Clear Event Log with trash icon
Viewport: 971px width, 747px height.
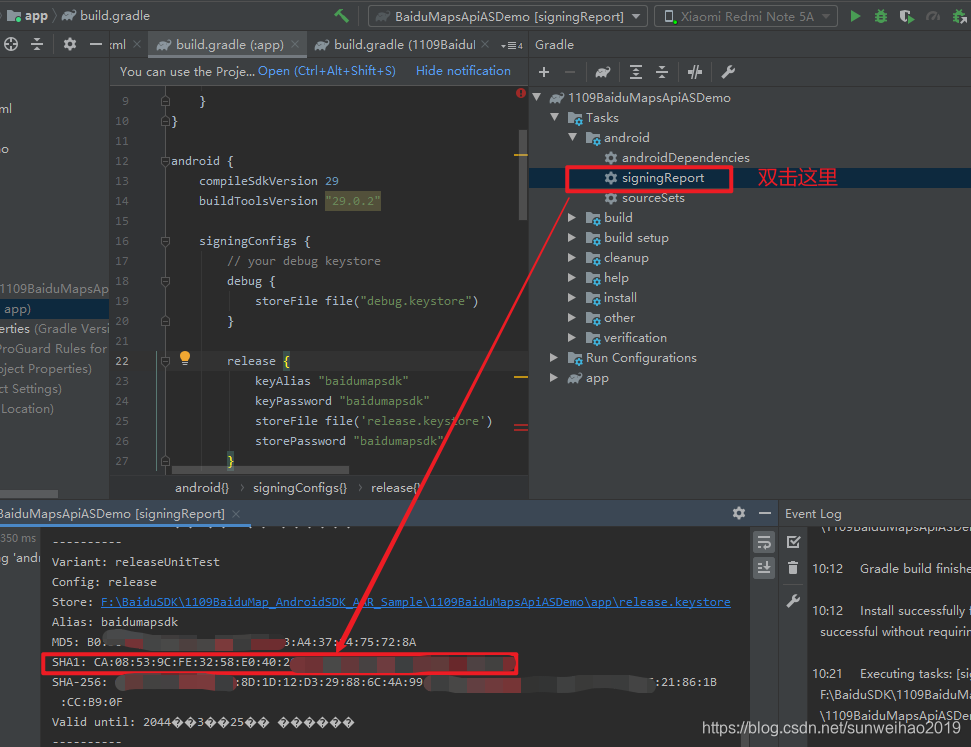pos(793,567)
